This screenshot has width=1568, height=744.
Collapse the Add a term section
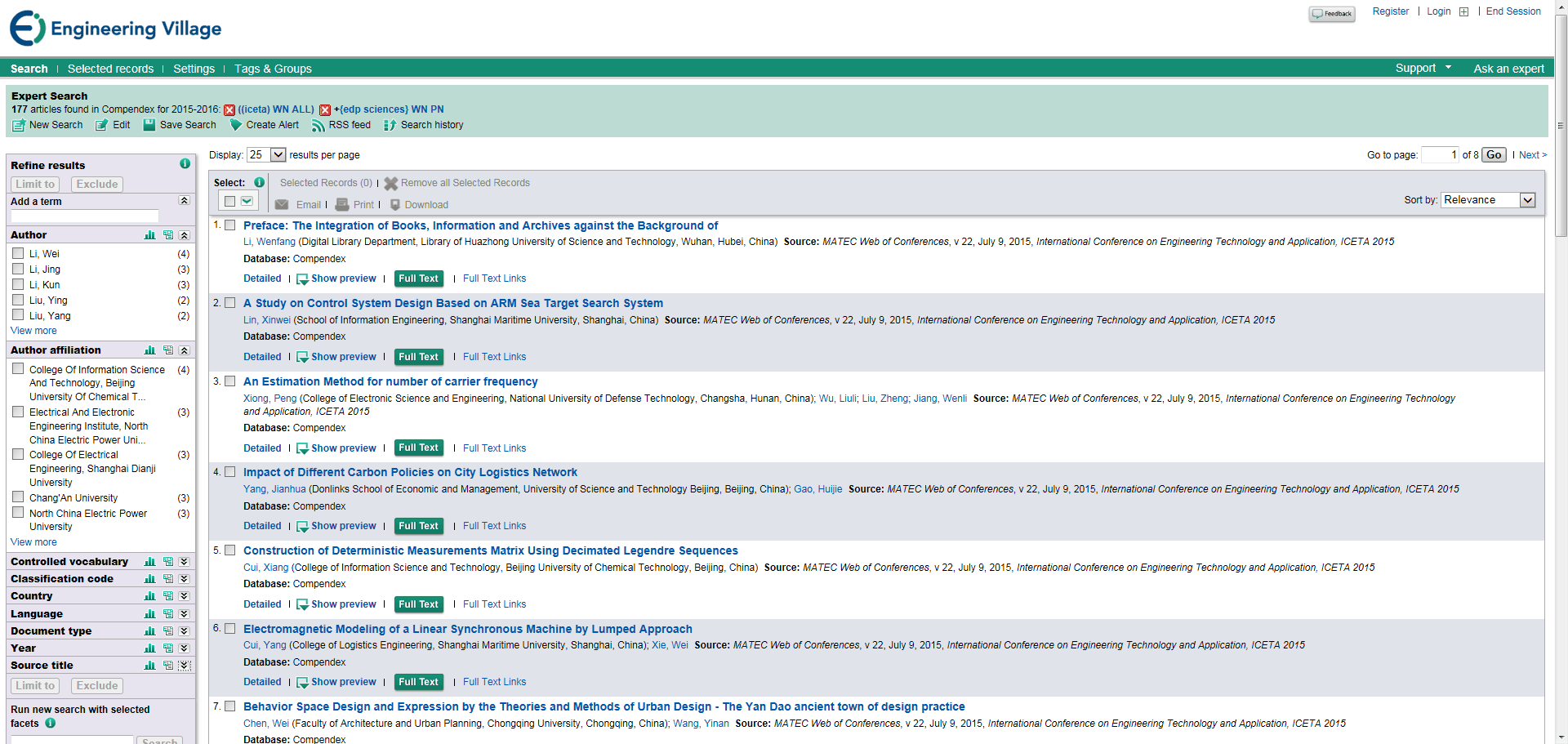click(x=185, y=201)
